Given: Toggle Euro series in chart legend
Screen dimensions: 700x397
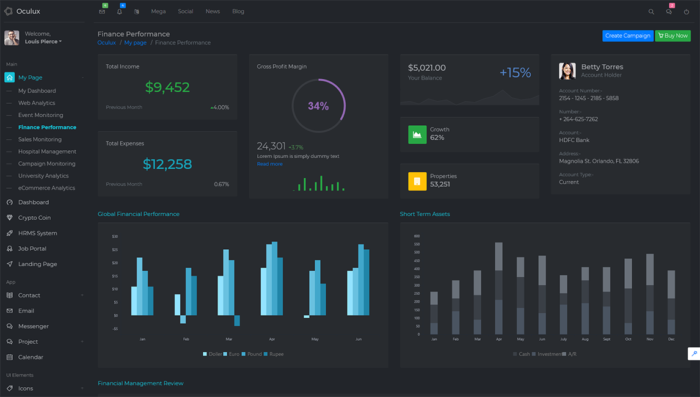Looking at the screenshot, I should [231, 354].
